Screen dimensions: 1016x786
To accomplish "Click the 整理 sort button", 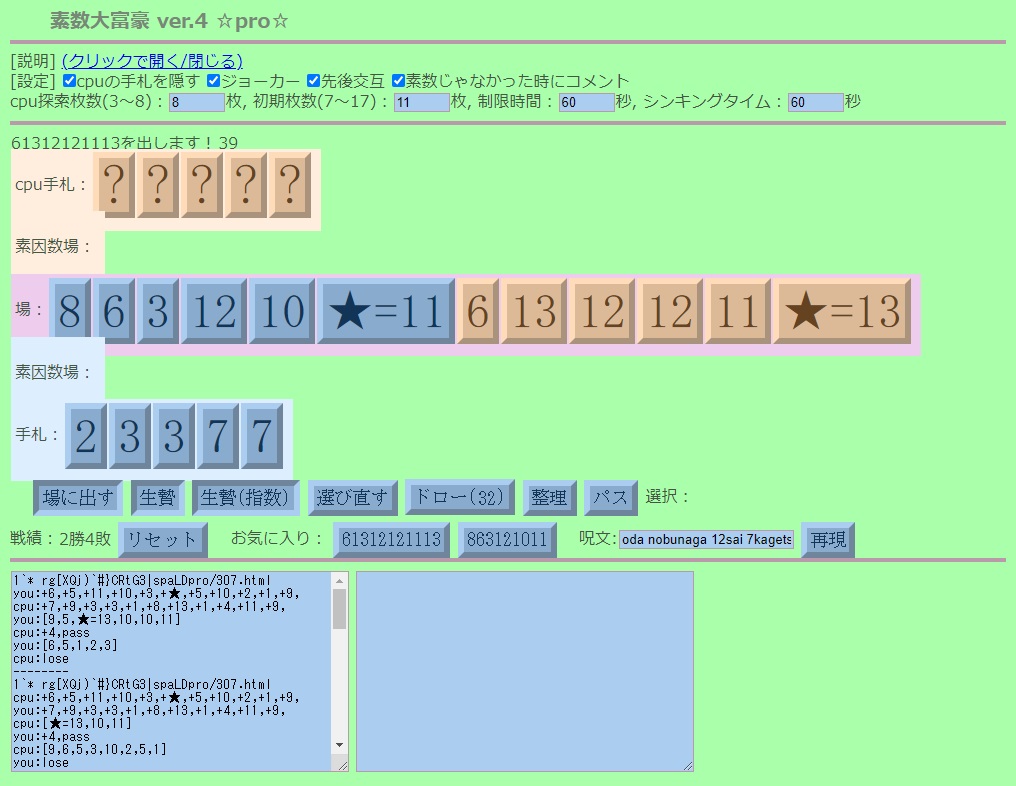I will [549, 498].
